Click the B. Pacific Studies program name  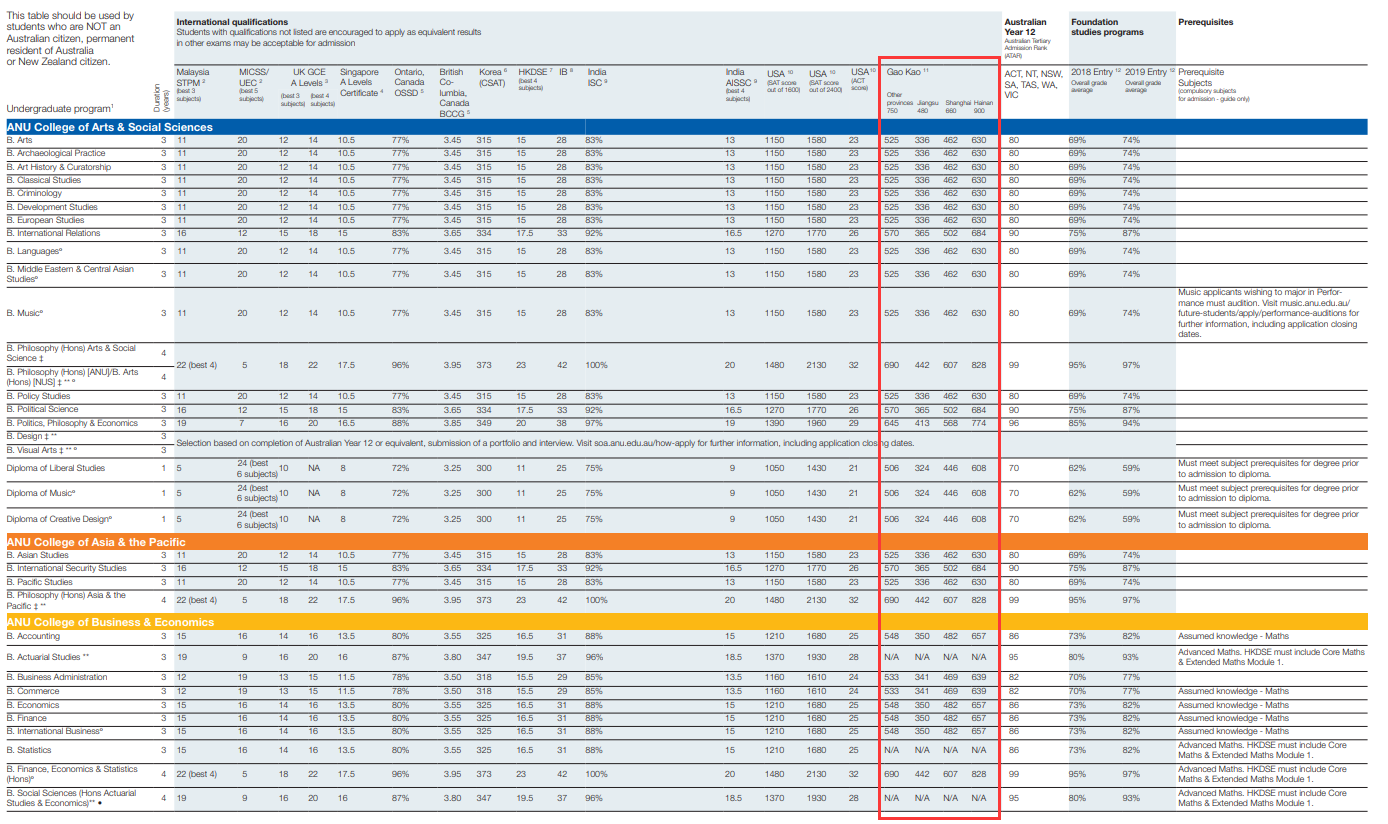[x=39, y=581]
